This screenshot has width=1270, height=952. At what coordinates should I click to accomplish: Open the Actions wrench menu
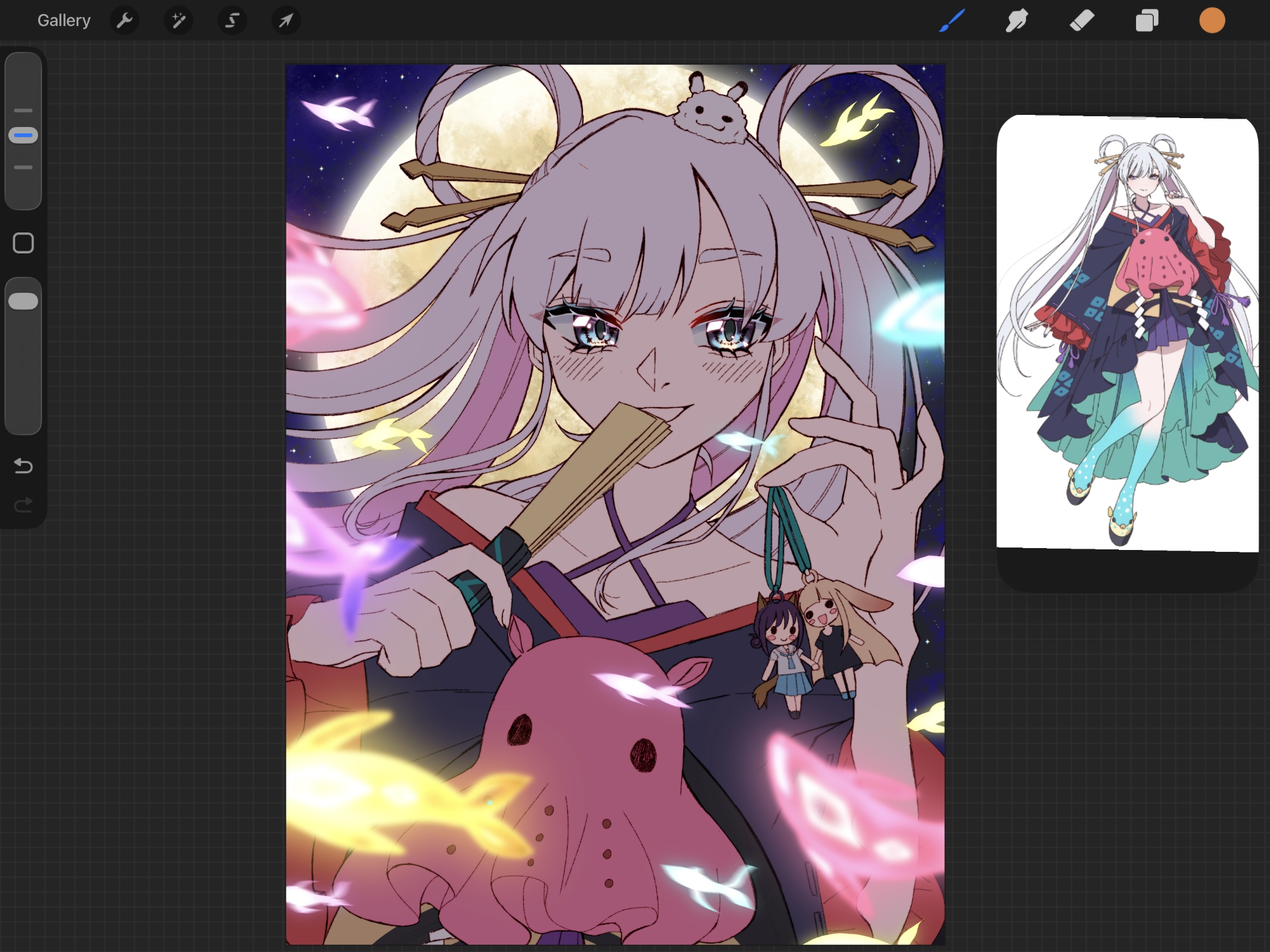pos(124,20)
